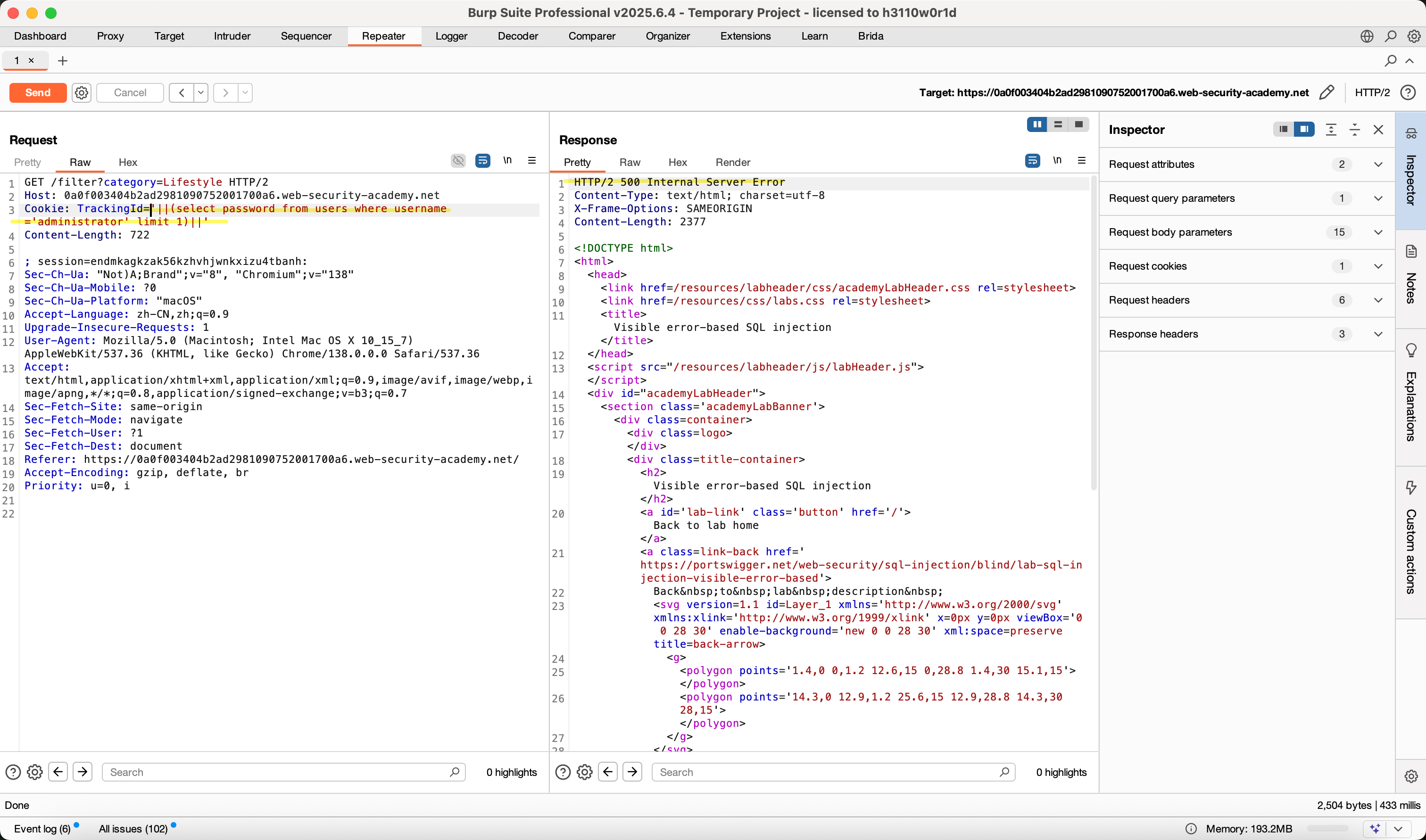Go to next request in history

click(x=225, y=92)
